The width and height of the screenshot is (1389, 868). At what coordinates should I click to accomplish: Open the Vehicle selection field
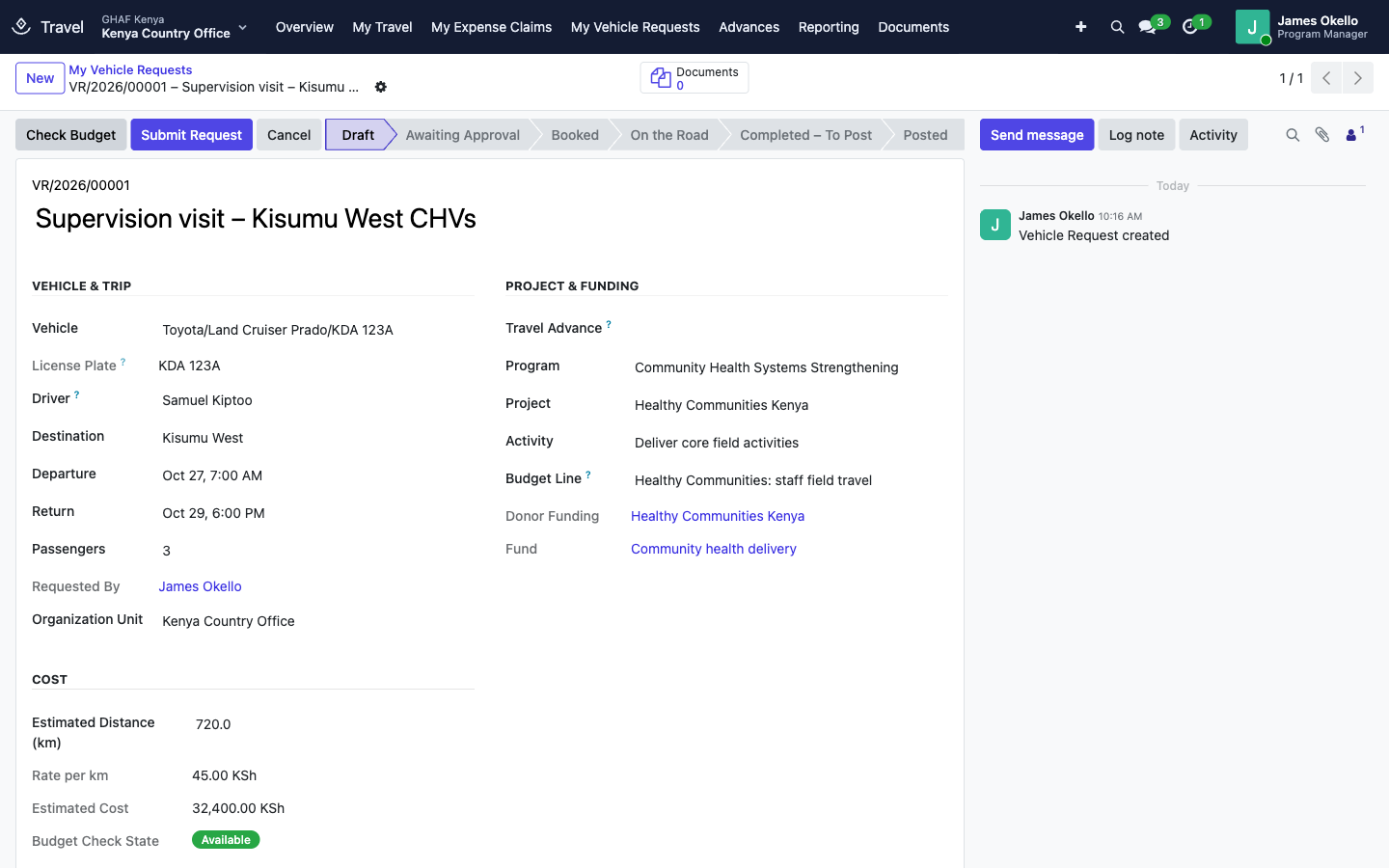[316, 330]
